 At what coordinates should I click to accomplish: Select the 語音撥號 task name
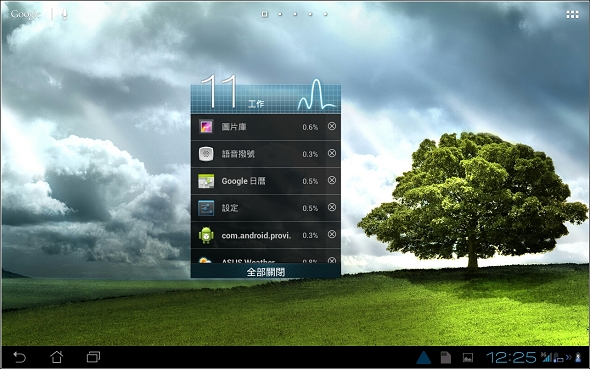pyautogui.click(x=238, y=154)
